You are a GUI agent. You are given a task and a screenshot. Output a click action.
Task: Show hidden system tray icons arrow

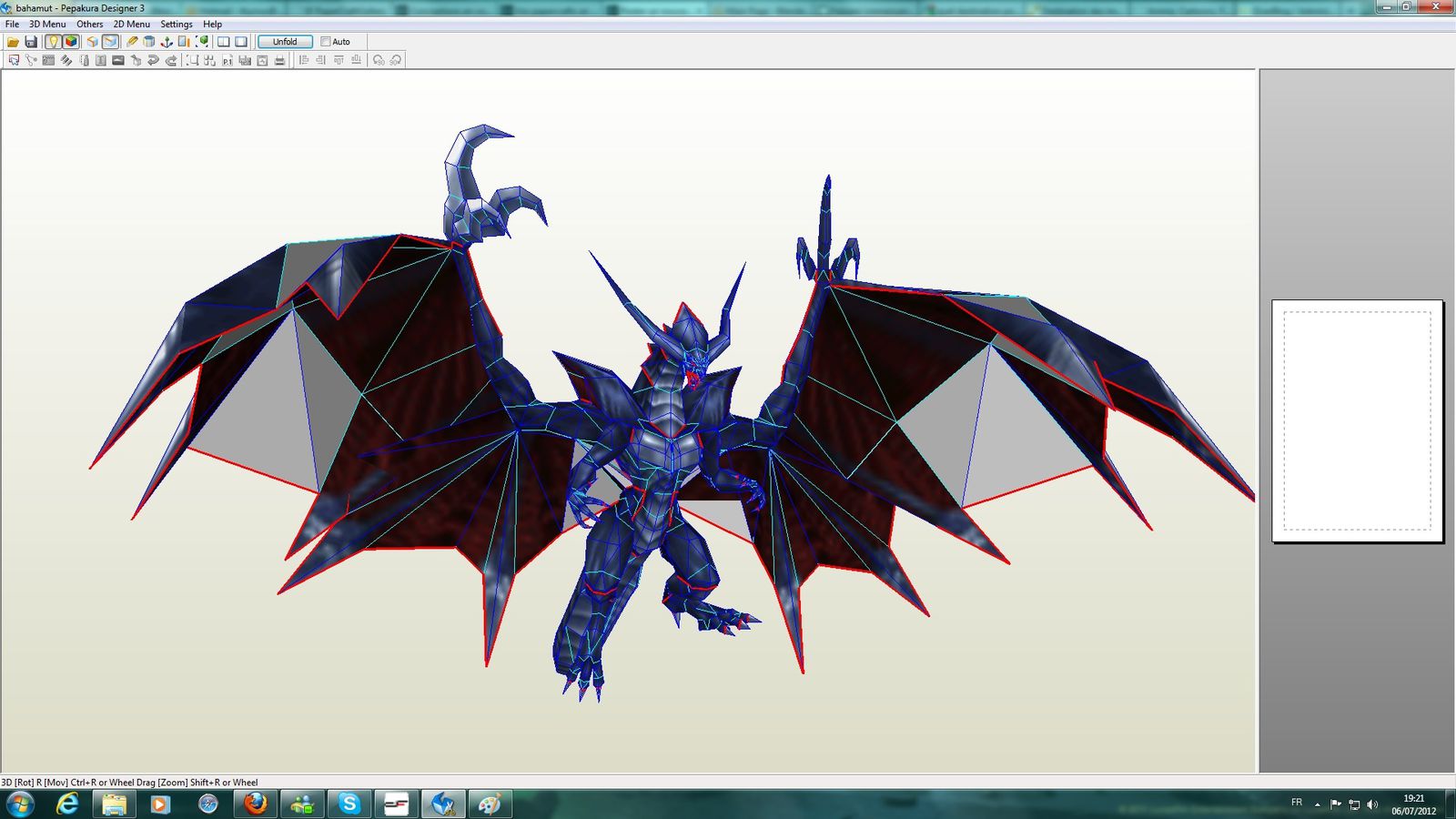click(x=1317, y=804)
